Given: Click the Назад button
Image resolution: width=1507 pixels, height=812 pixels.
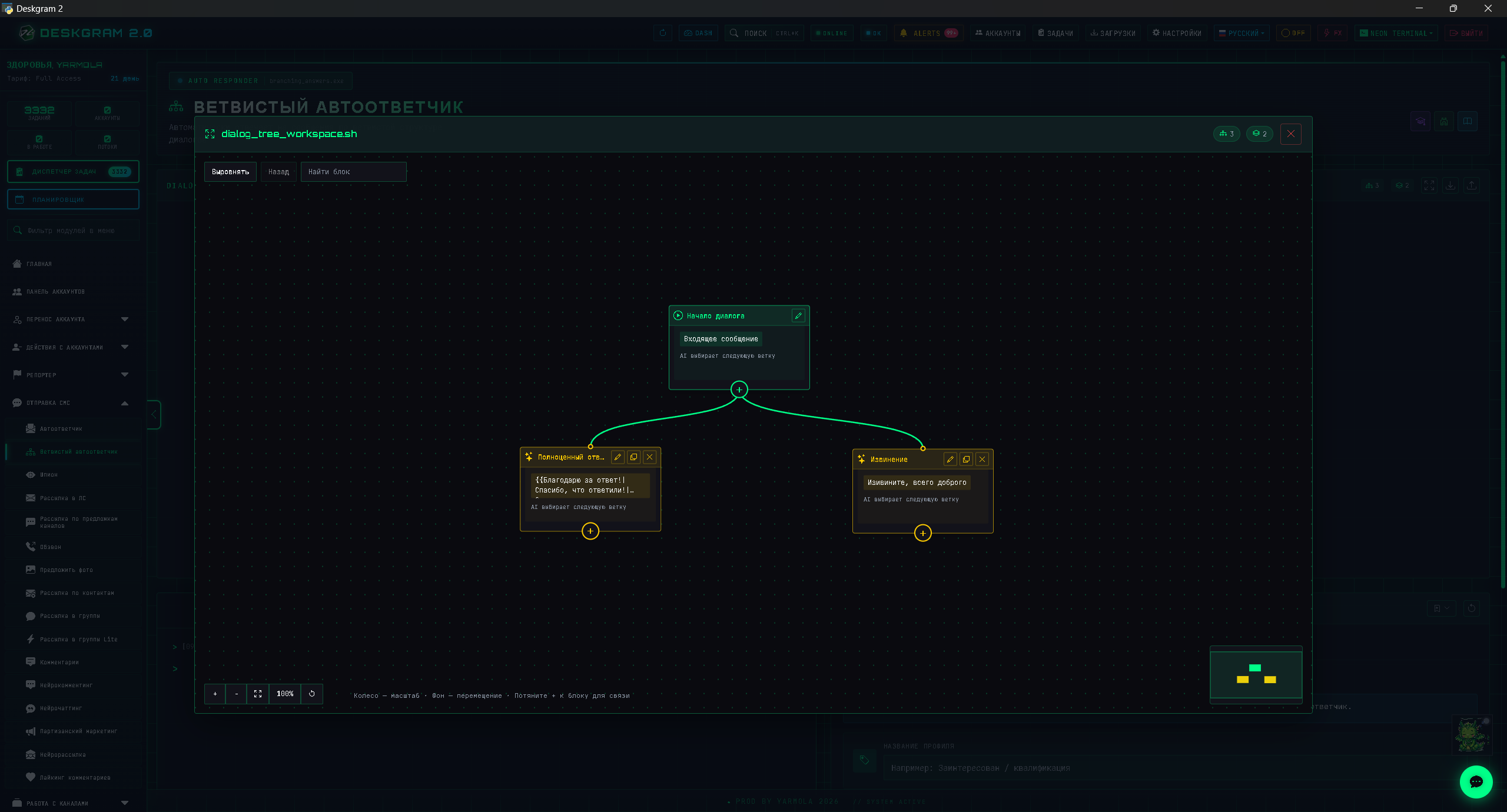Looking at the screenshot, I should pyautogui.click(x=278, y=172).
